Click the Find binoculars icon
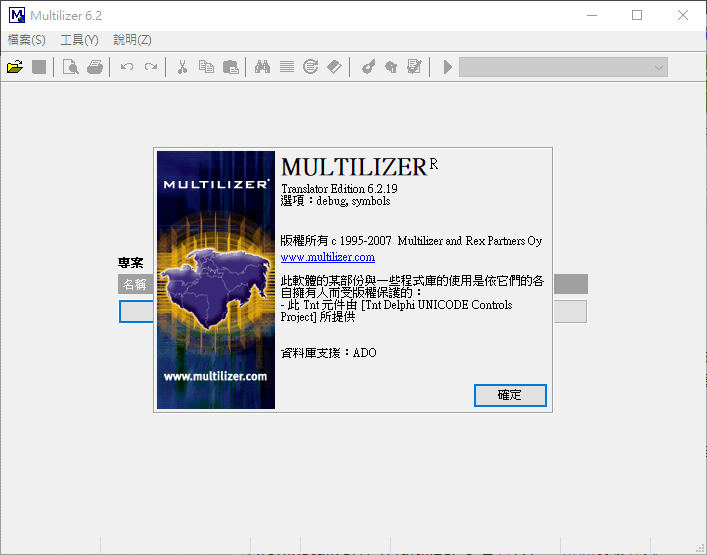Viewport: 707px width, 555px height. pyautogui.click(x=262, y=67)
